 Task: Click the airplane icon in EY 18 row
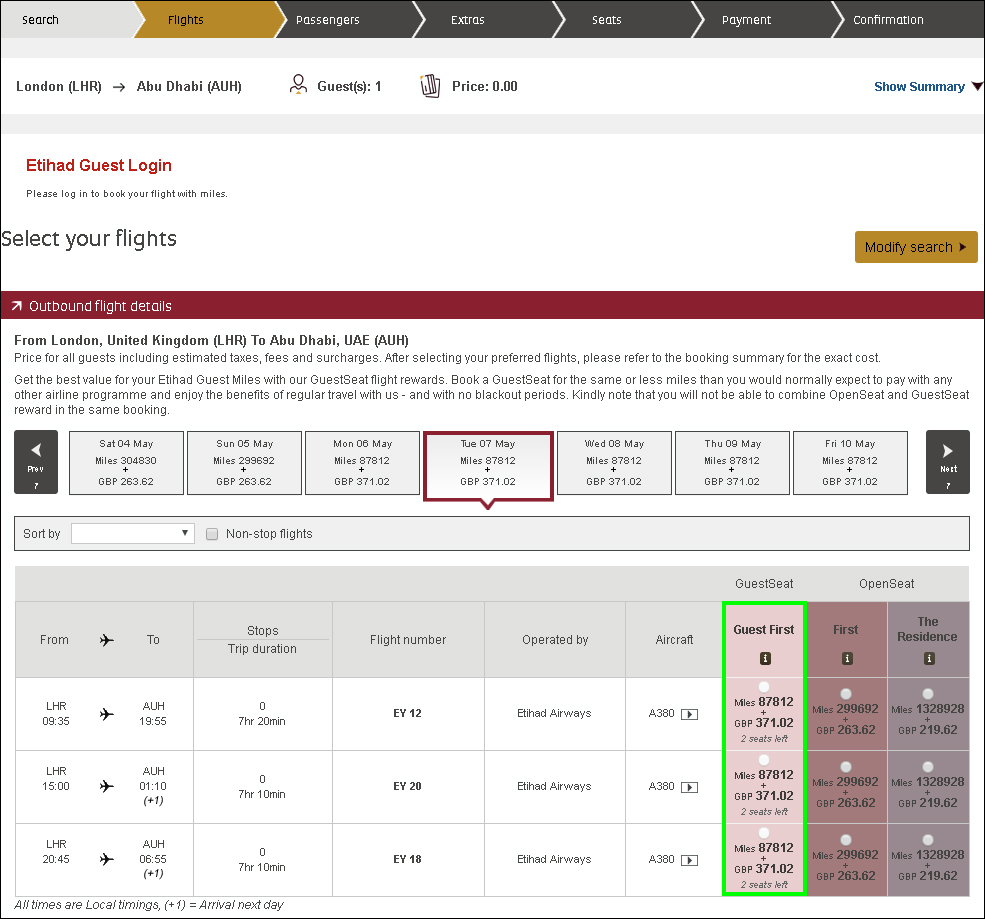coord(107,859)
